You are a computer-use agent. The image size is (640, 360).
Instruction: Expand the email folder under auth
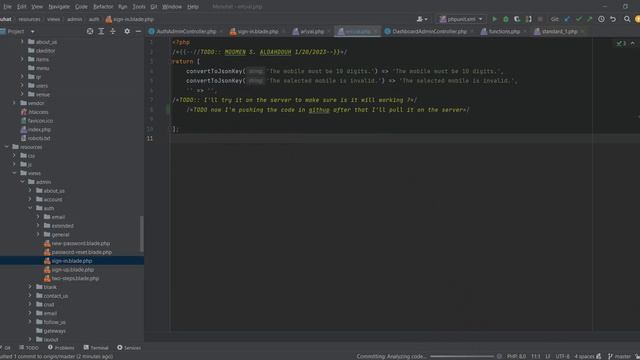(x=38, y=217)
